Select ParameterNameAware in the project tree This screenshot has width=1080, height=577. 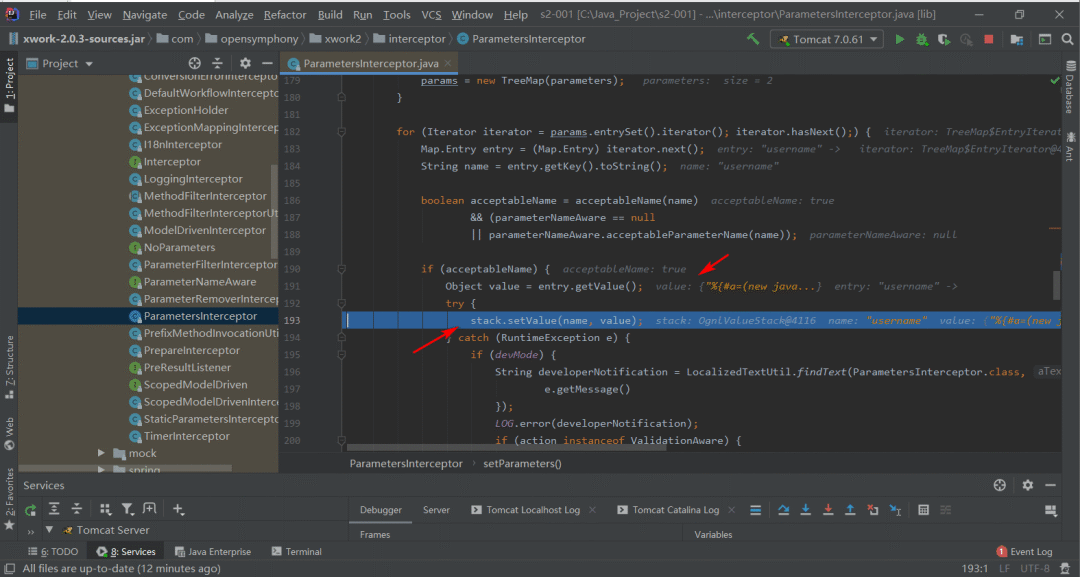pos(199,282)
